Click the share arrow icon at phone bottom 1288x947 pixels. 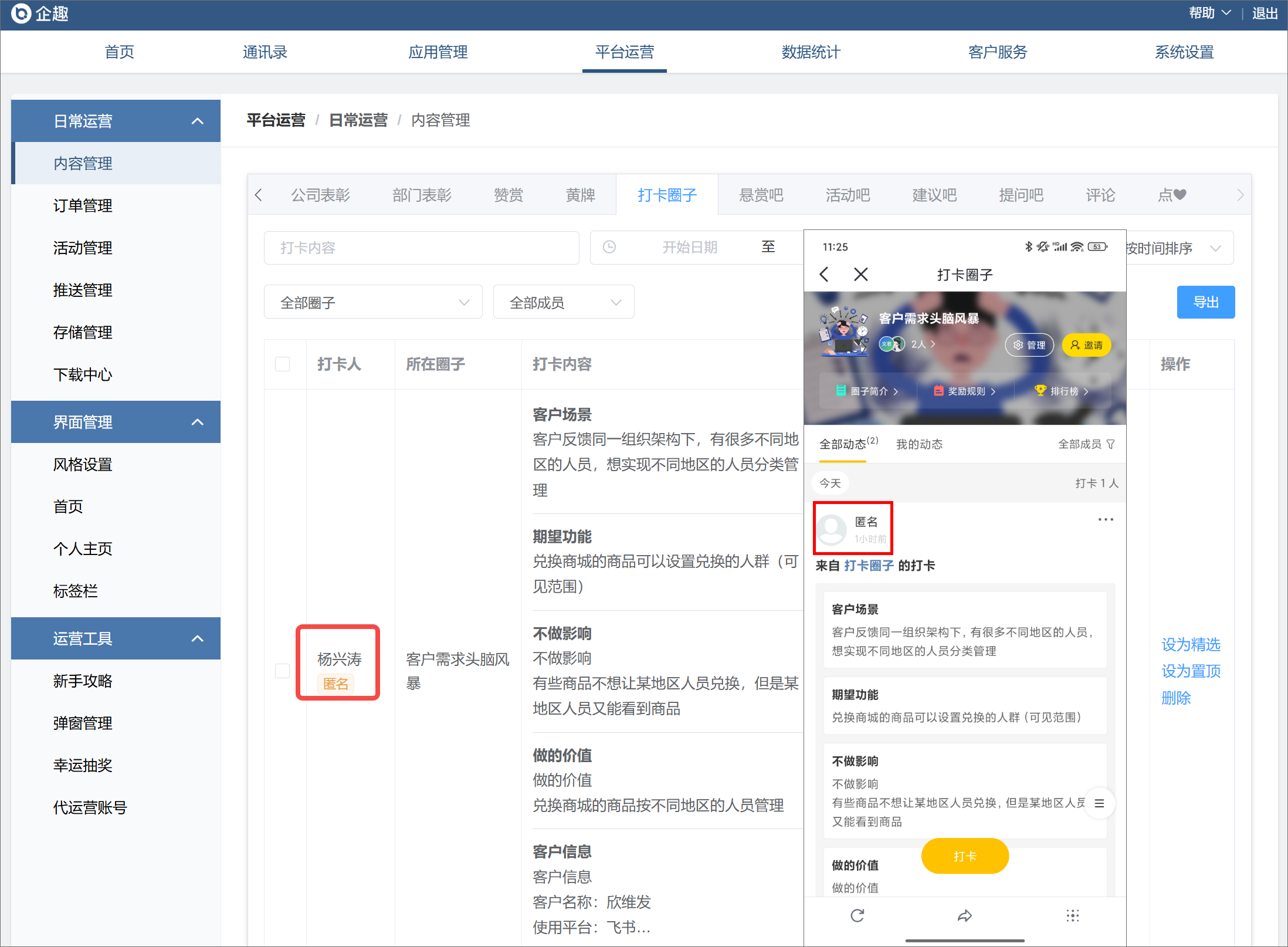[964, 915]
